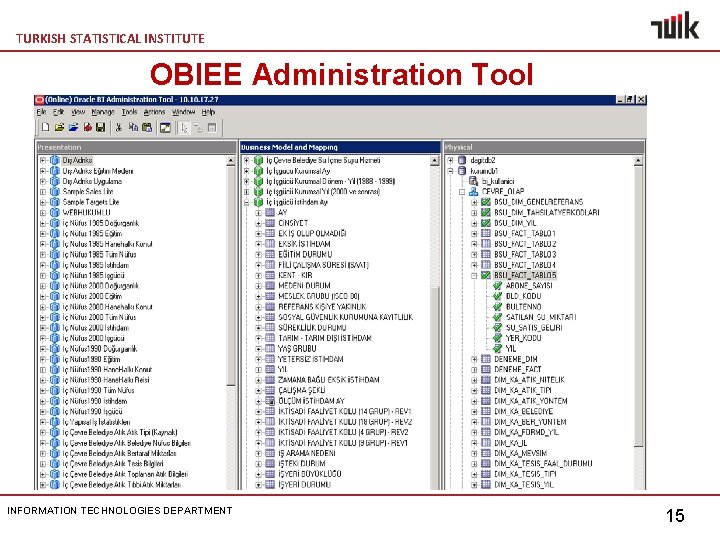Select the DIM_KA_ATIK_TIPI table
The image size is (720, 540).
[523, 390]
